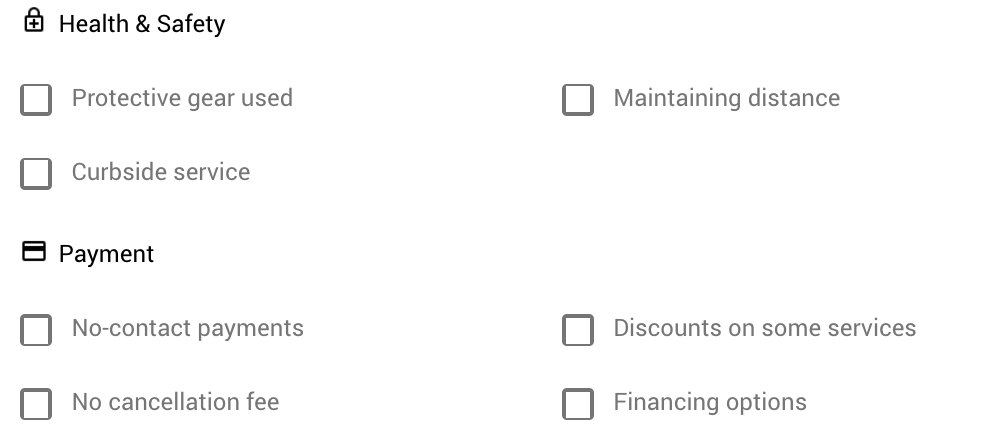Image resolution: width=1002 pixels, height=436 pixels.
Task: Click the Health & Safety medical bag icon
Action: pyautogui.click(x=34, y=20)
